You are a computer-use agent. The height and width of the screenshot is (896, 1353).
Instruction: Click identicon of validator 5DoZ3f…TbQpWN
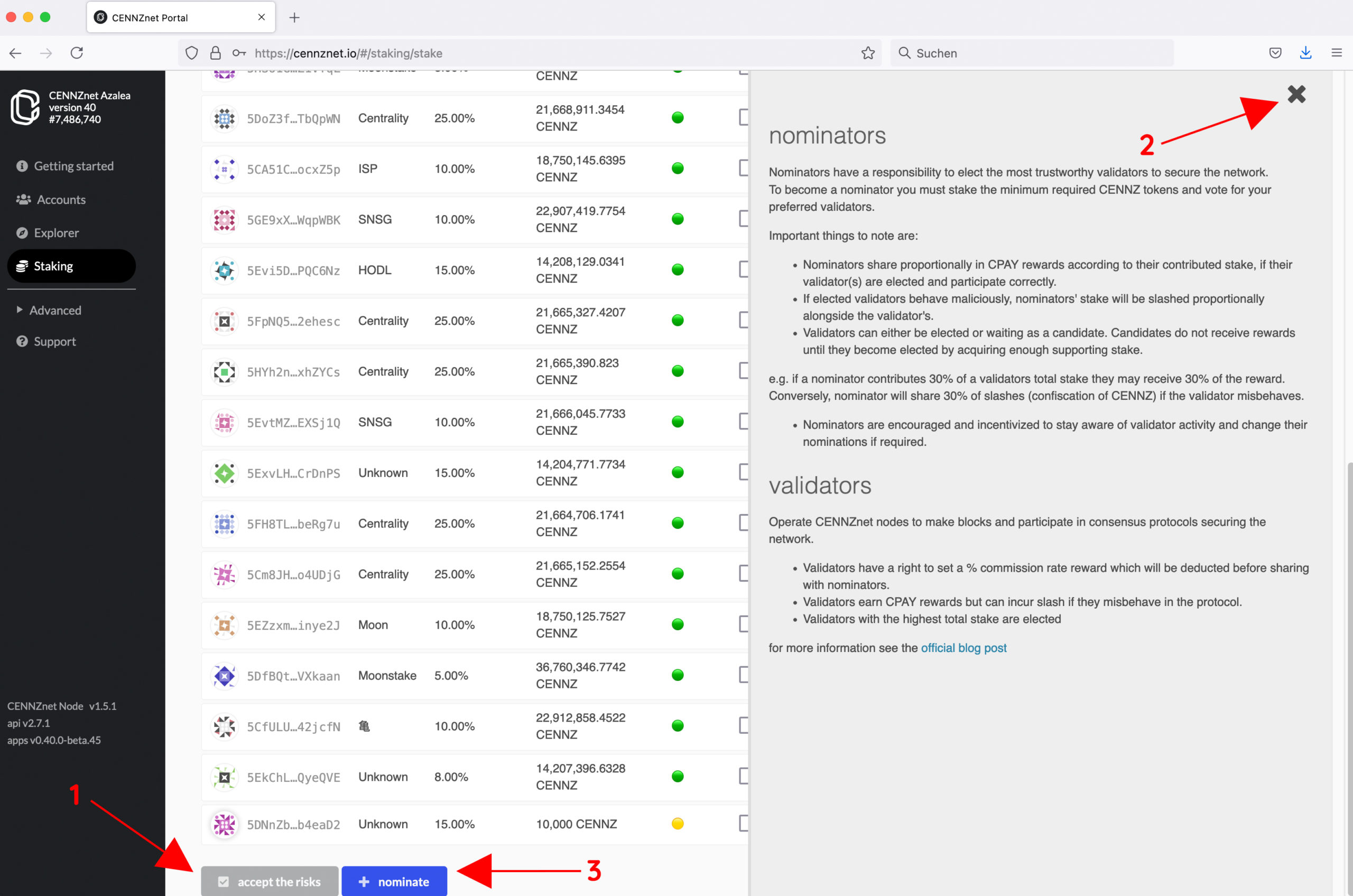(224, 118)
